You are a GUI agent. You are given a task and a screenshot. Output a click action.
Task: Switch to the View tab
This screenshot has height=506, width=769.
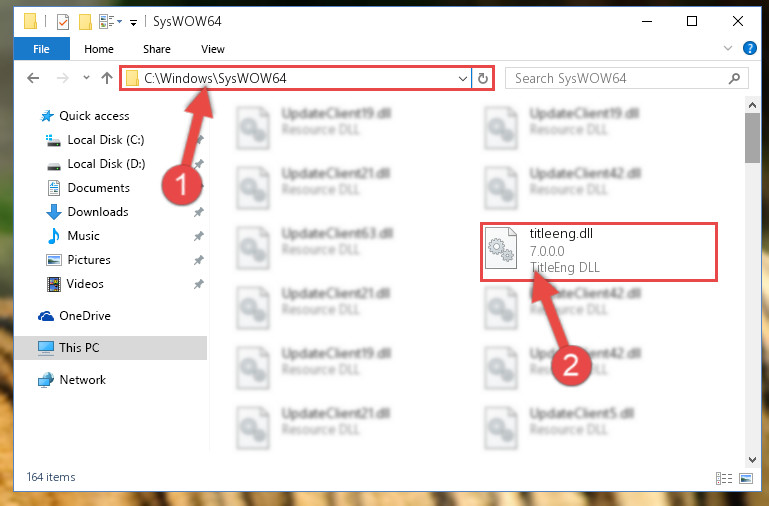click(212, 49)
